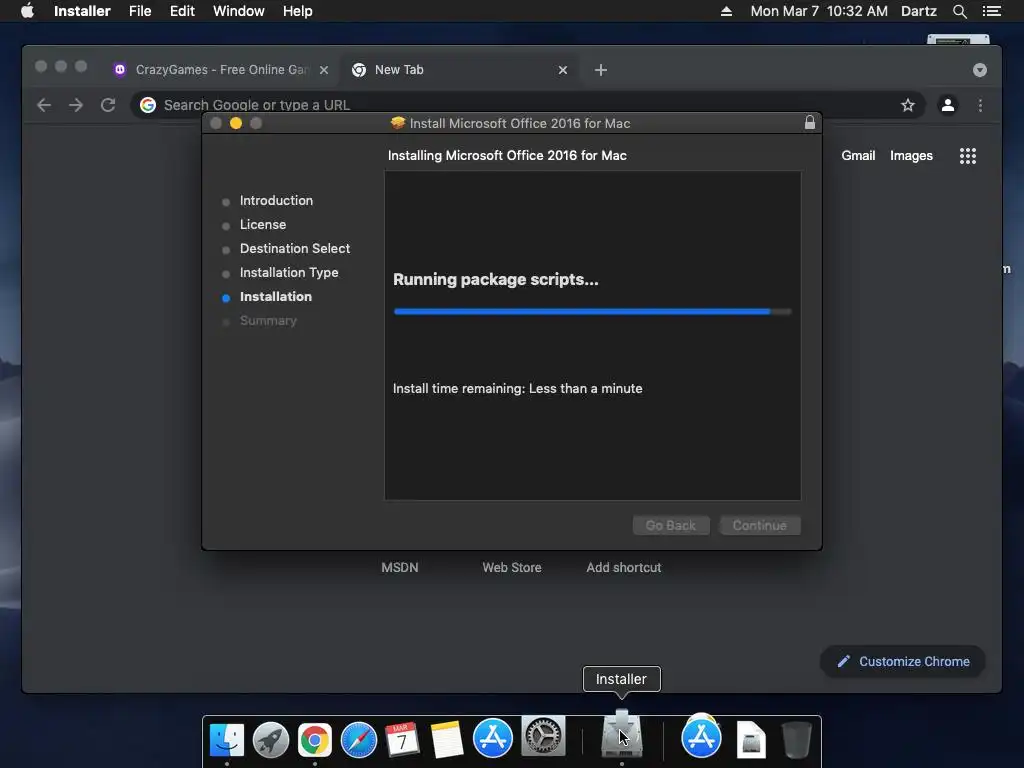Reload the Chrome page
Image resolution: width=1024 pixels, height=768 pixels.
click(x=108, y=105)
